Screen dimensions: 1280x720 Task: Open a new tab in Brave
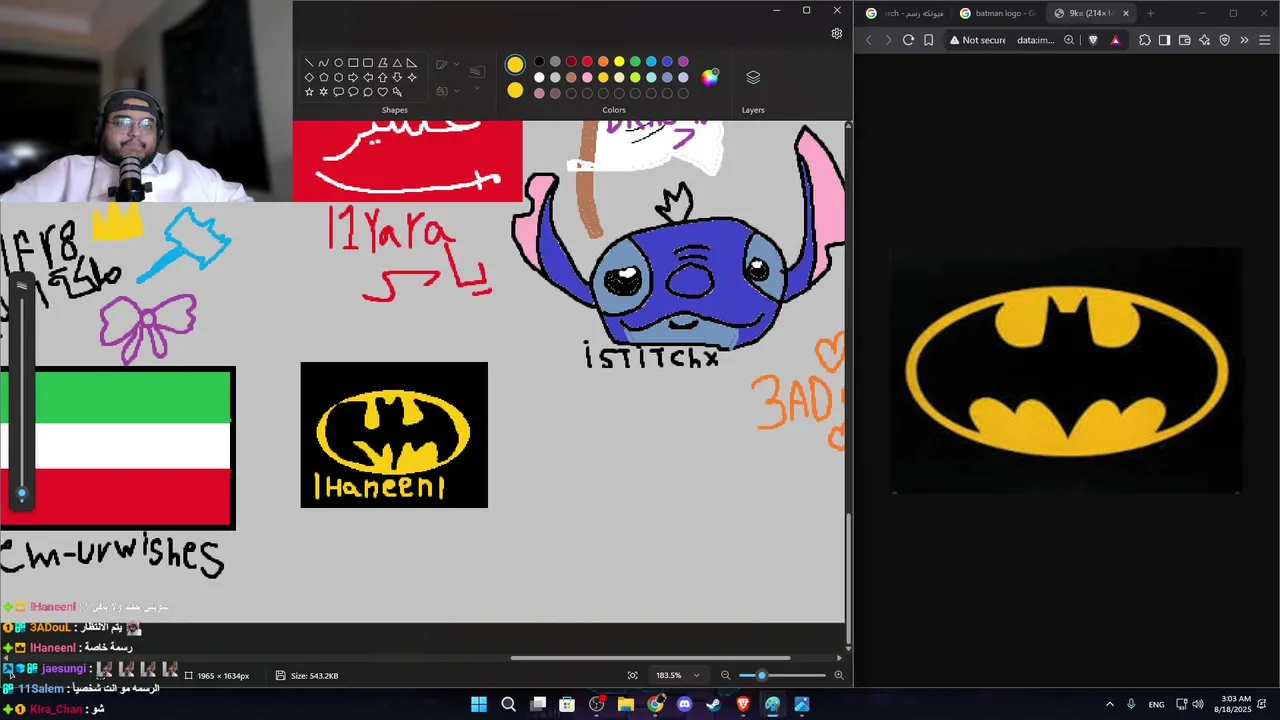click(1150, 13)
